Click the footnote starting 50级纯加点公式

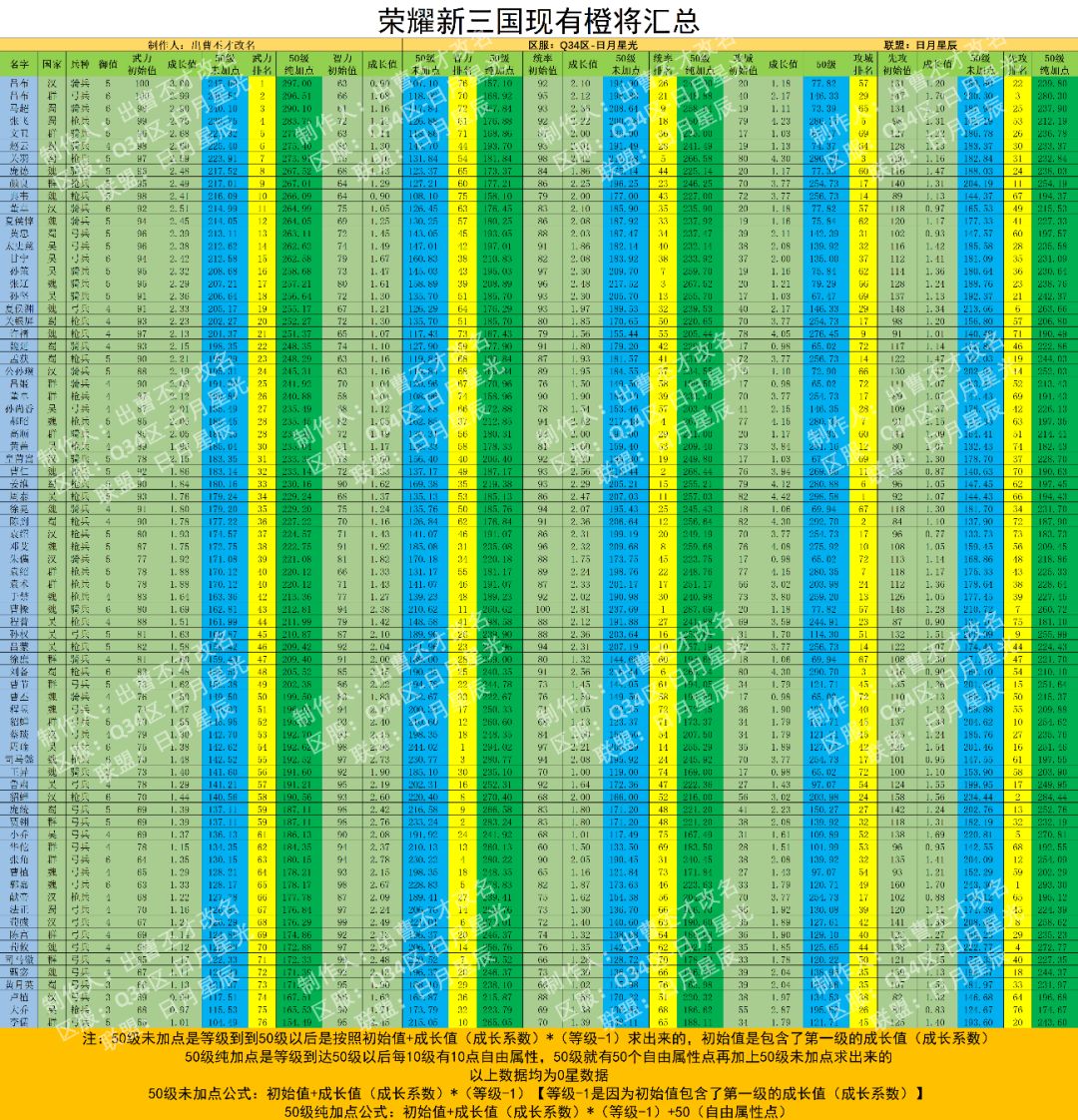coord(536,1111)
